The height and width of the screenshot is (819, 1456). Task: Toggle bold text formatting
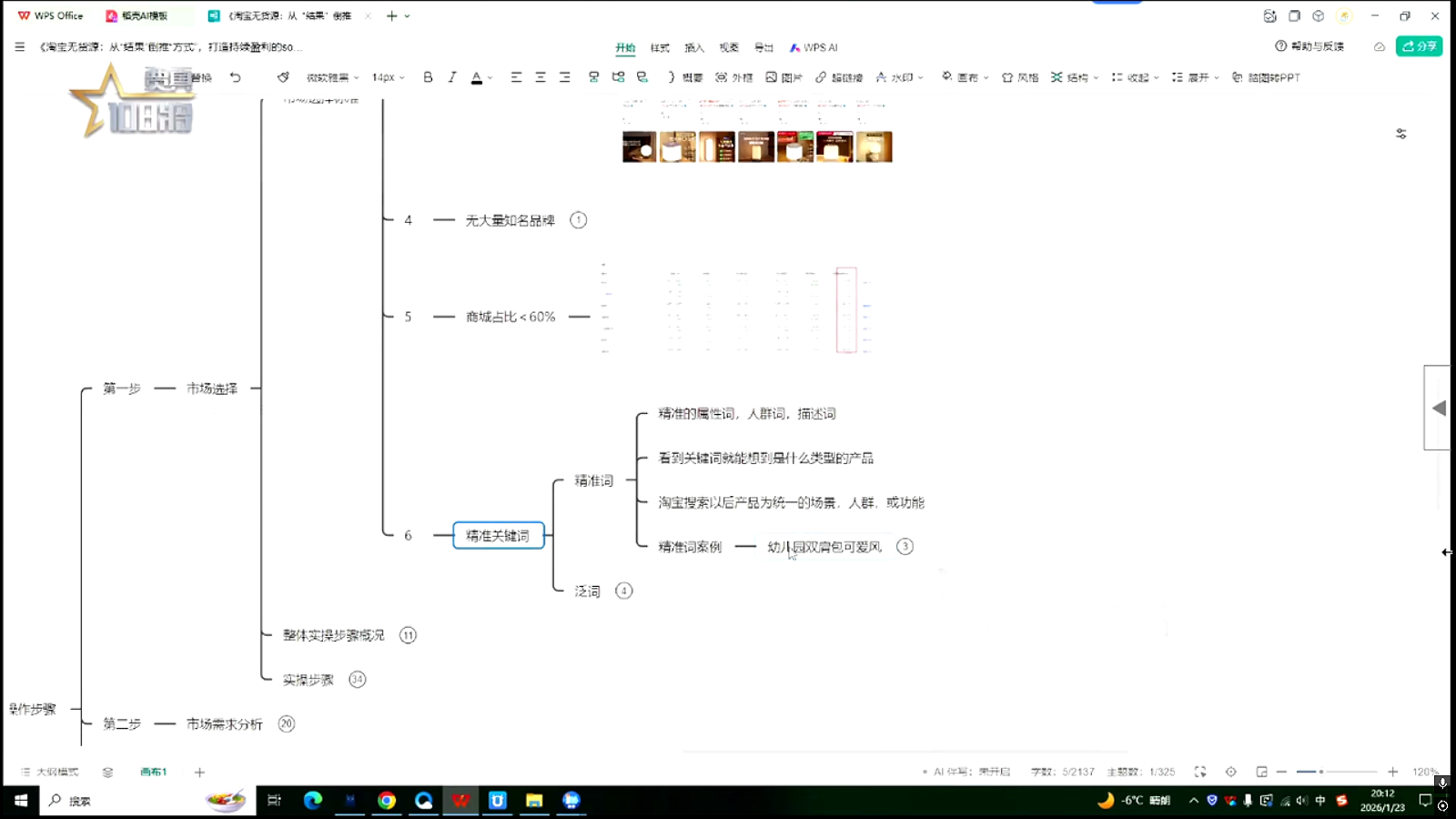pyautogui.click(x=428, y=77)
